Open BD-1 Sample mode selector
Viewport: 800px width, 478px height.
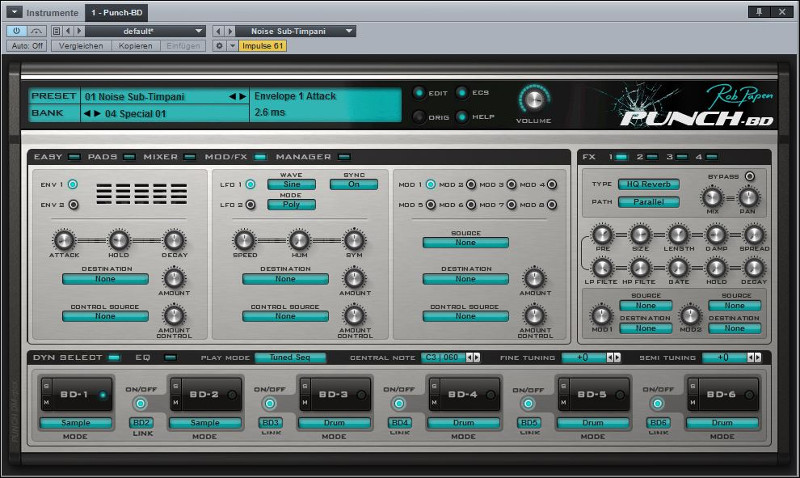pos(76,423)
